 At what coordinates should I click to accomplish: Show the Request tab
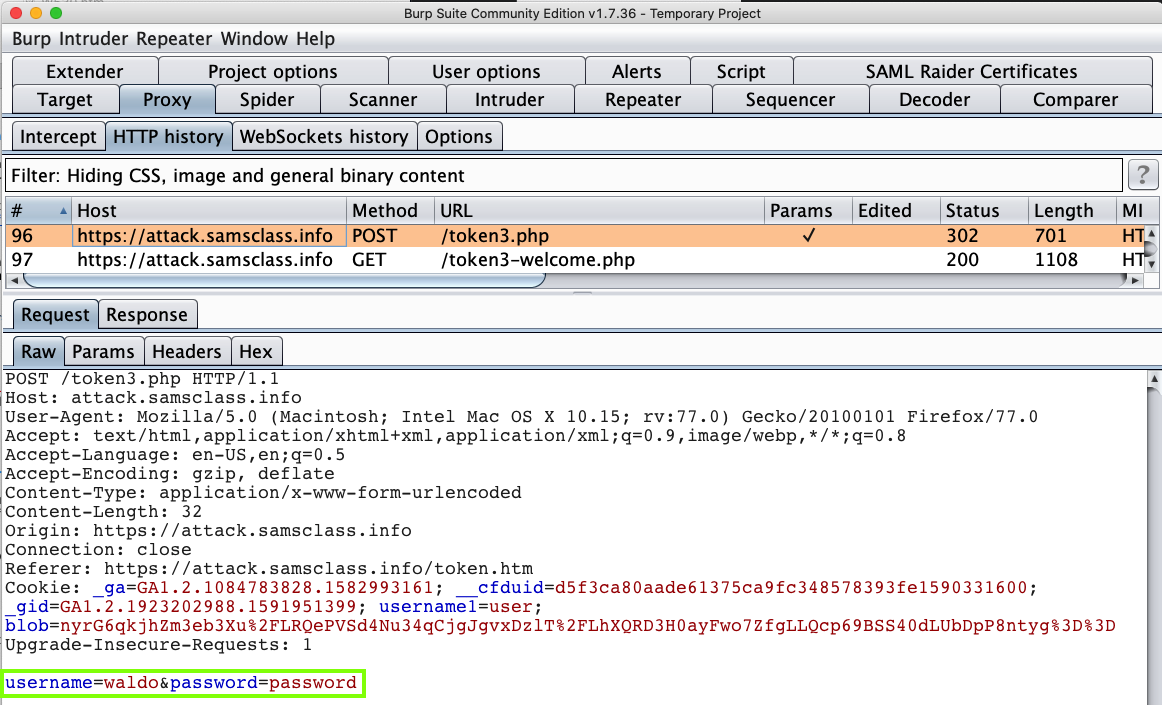[55, 314]
